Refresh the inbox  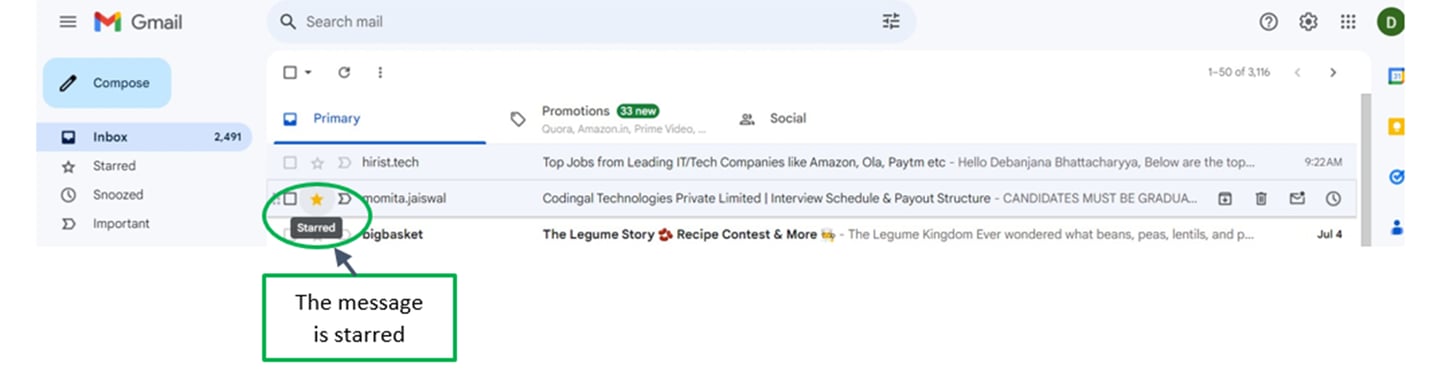point(344,72)
